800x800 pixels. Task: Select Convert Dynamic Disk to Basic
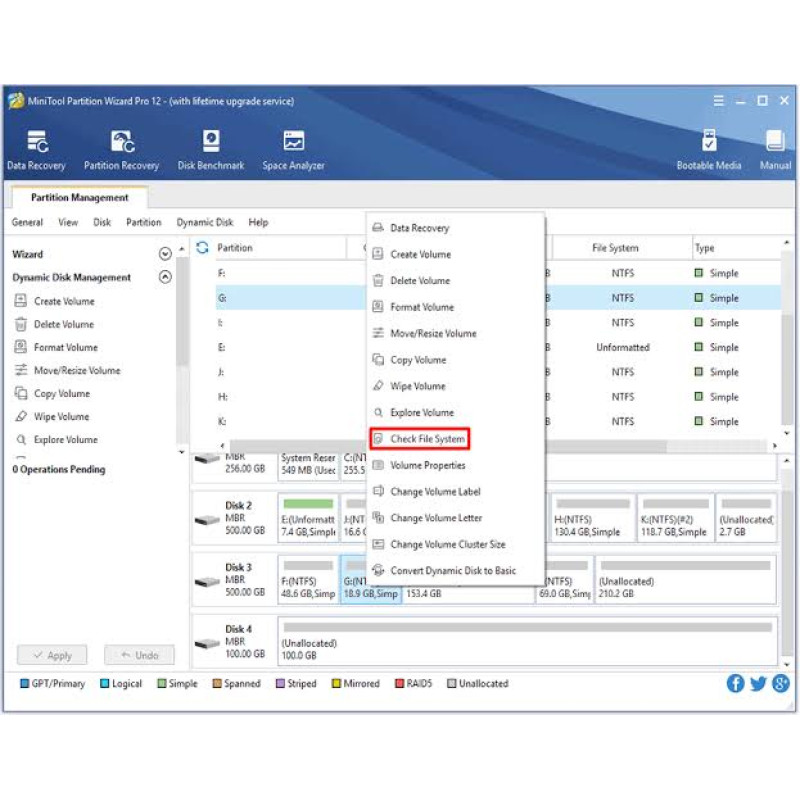(453, 570)
